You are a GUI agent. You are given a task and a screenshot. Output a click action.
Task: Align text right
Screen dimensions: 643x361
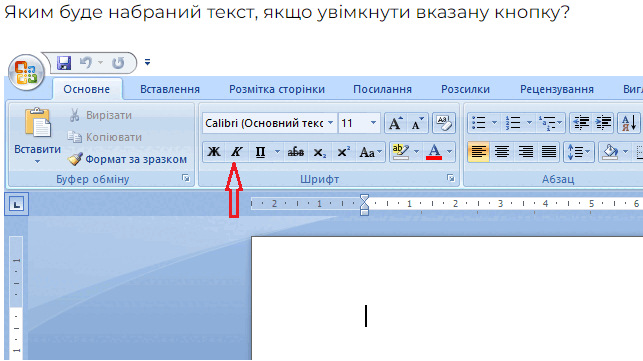click(x=526, y=152)
